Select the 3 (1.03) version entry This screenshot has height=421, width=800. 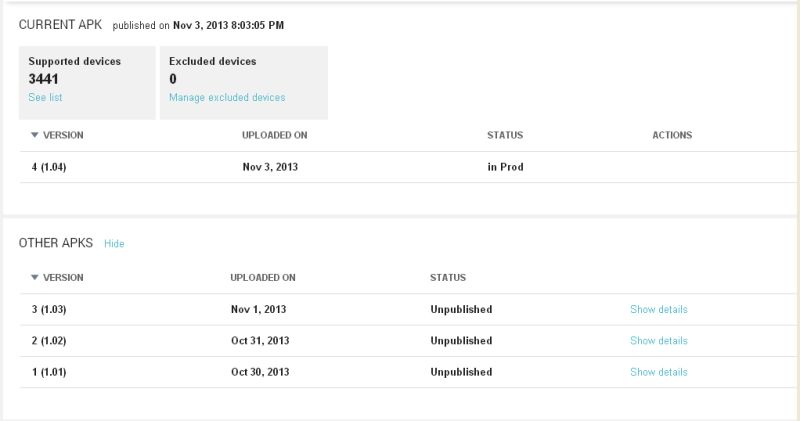pos(49,309)
